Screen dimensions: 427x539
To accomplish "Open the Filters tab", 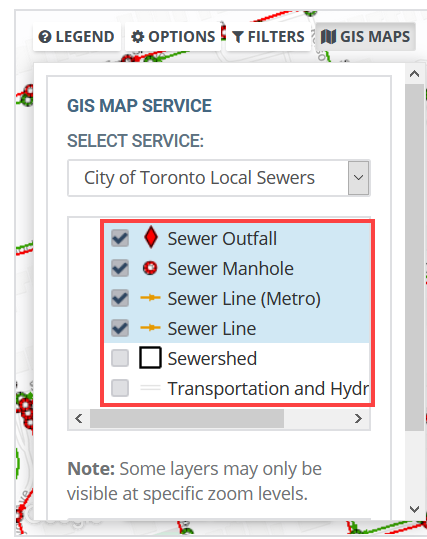I will click(268, 37).
